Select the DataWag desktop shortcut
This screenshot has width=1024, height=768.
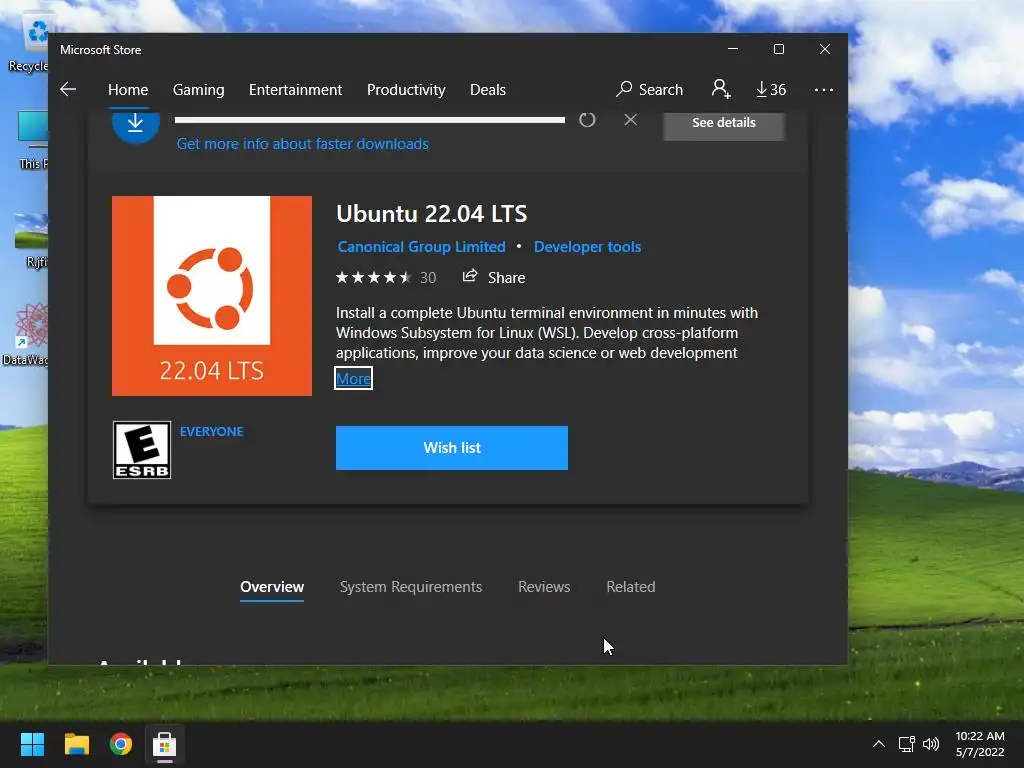coord(26,334)
